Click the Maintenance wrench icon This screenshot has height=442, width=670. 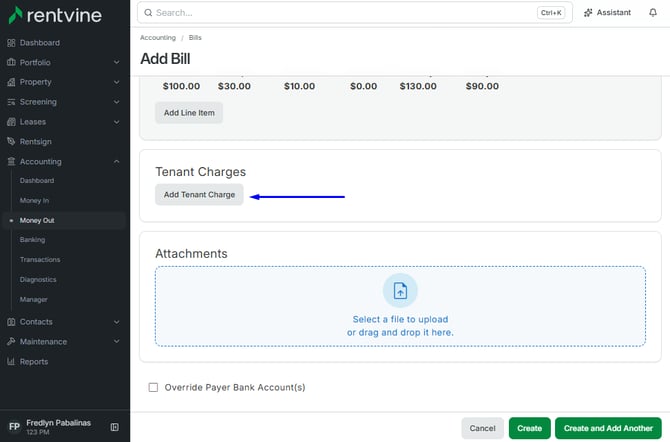click(x=11, y=342)
